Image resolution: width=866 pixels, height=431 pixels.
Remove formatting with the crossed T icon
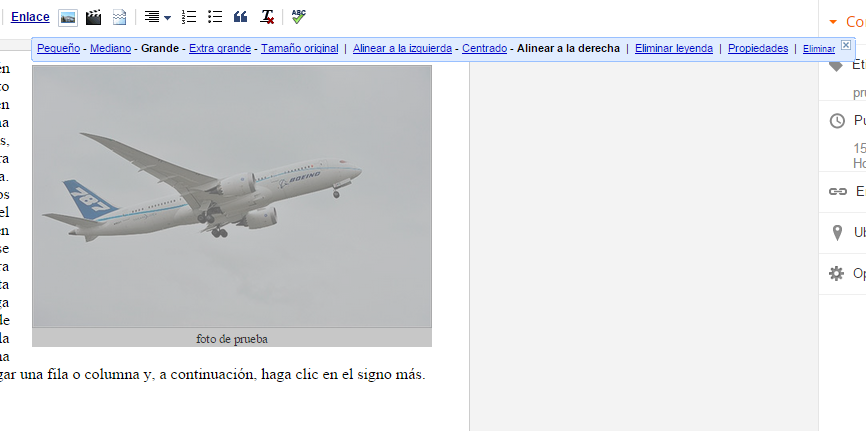(x=267, y=17)
